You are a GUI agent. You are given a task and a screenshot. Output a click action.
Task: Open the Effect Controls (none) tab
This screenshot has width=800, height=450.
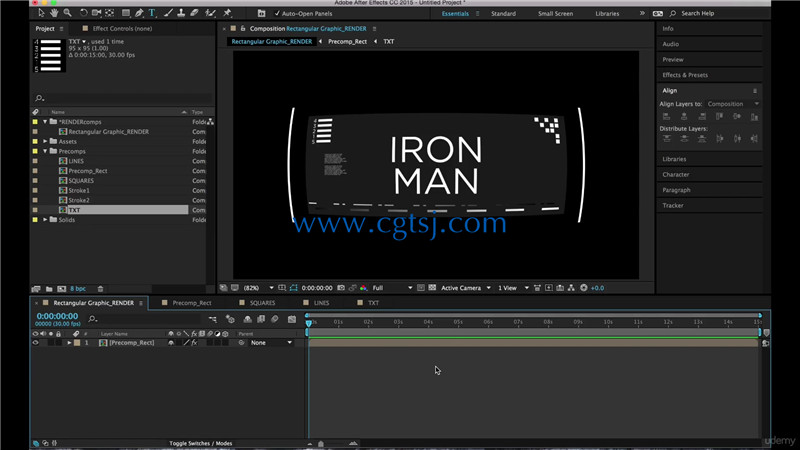(122, 29)
